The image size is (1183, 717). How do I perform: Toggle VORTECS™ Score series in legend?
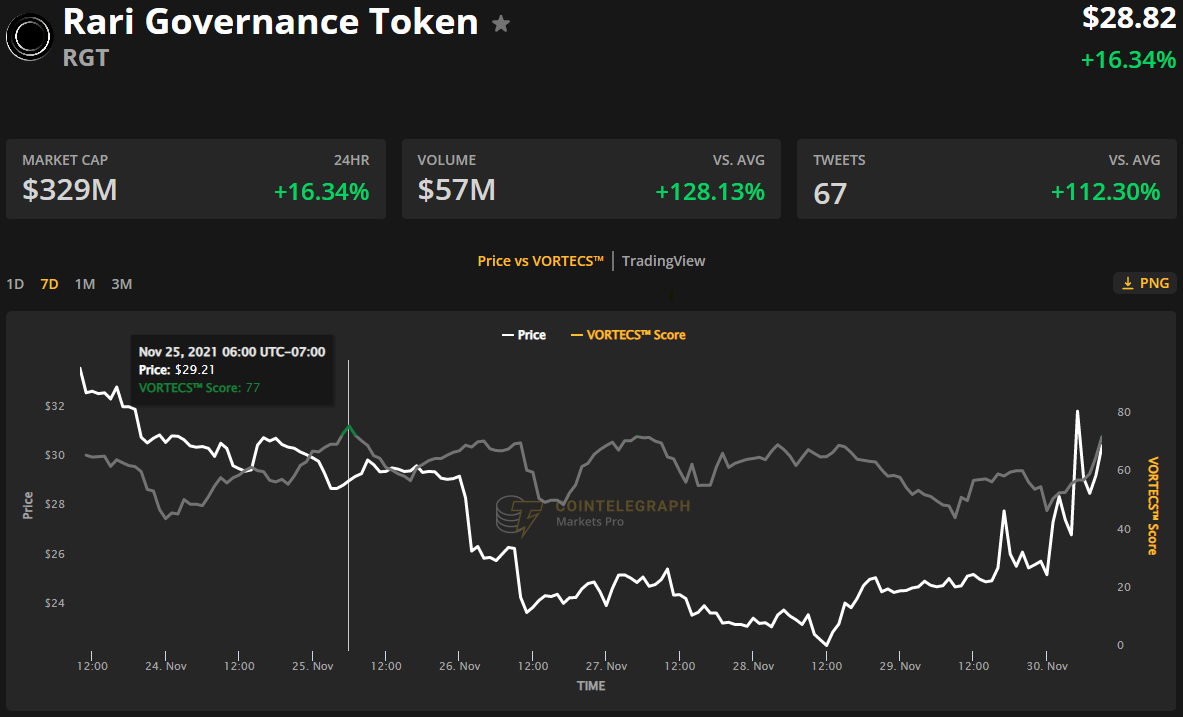[x=628, y=335]
